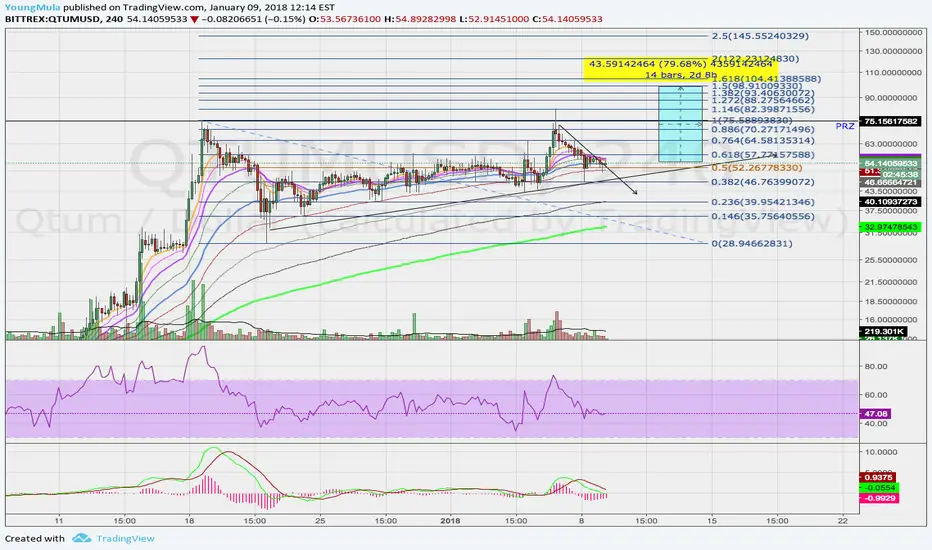Click the yellow 43.59142464 (79.68%) measurement box
This screenshot has width=932, height=550.
(681, 69)
